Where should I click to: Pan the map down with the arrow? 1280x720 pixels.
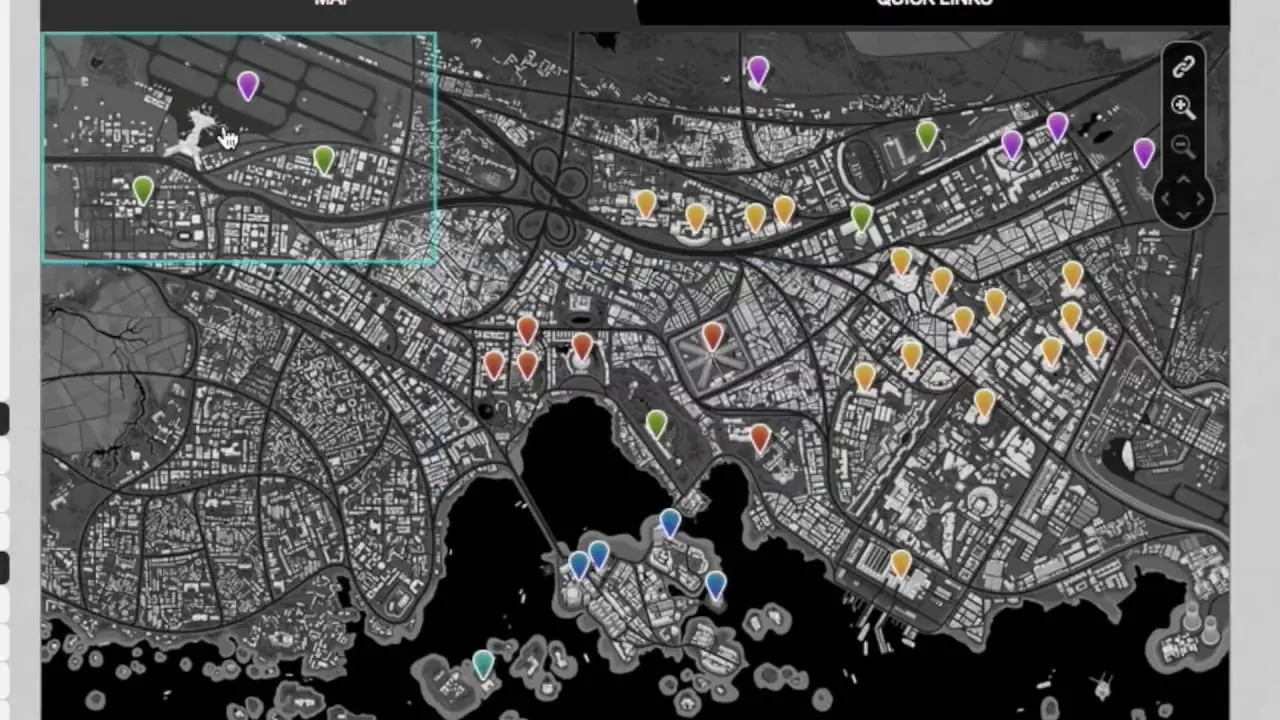[1183, 216]
